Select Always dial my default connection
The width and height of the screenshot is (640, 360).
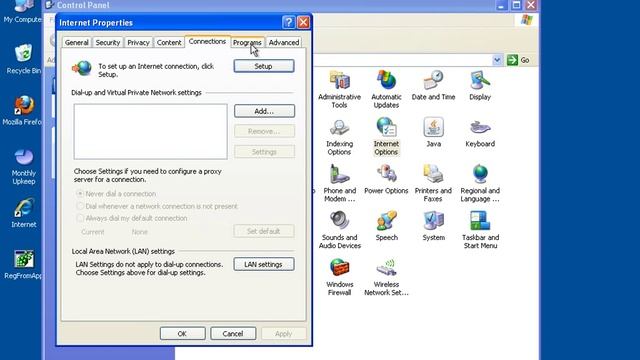[x=132, y=218]
